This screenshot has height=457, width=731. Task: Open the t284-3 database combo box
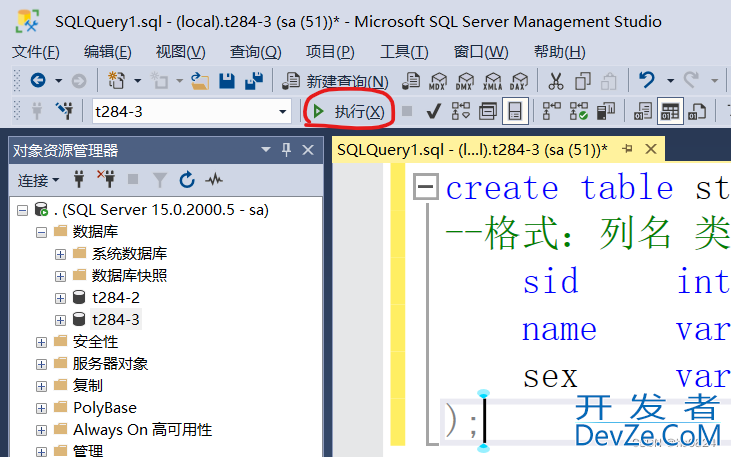pyautogui.click(x=192, y=111)
